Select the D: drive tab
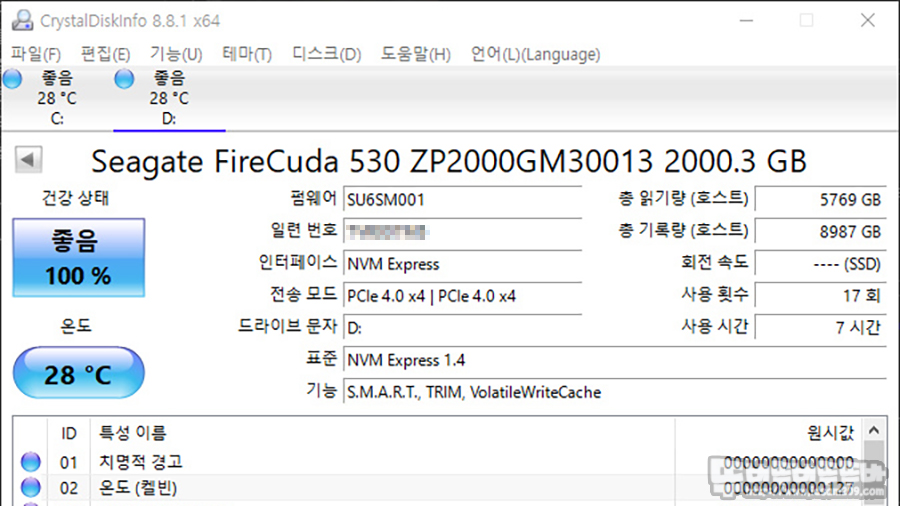The height and width of the screenshot is (506, 900). (169, 99)
